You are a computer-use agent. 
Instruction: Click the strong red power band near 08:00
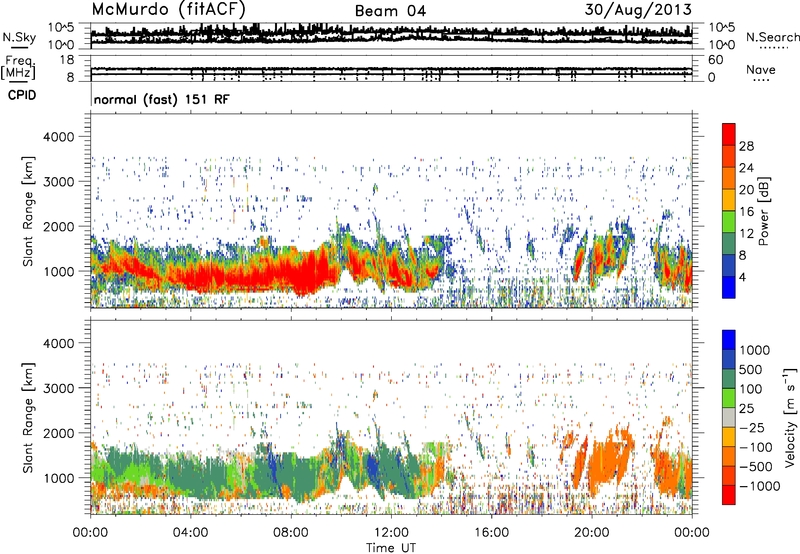(x=301, y=274)
